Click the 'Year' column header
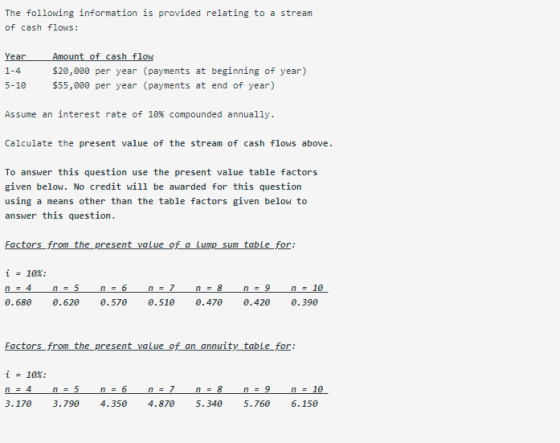 tap(15, 56)
